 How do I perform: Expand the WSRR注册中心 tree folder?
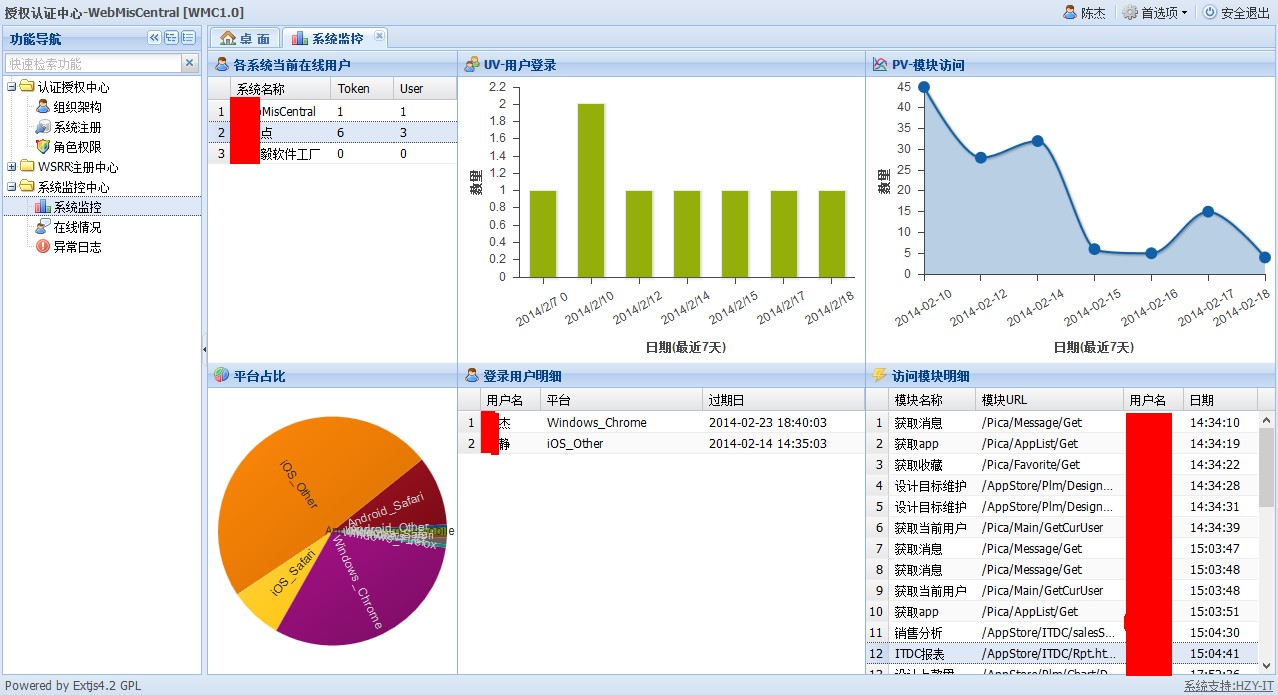pos(12,167)
